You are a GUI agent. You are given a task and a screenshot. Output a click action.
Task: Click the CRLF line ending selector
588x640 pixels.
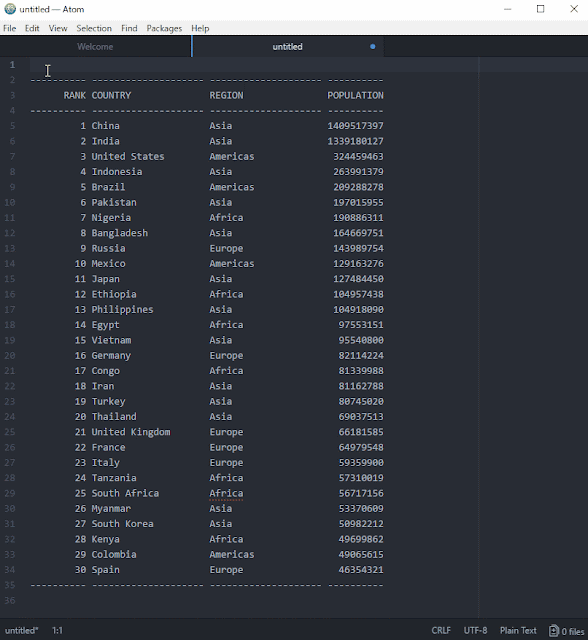click(x=441, y=631)
